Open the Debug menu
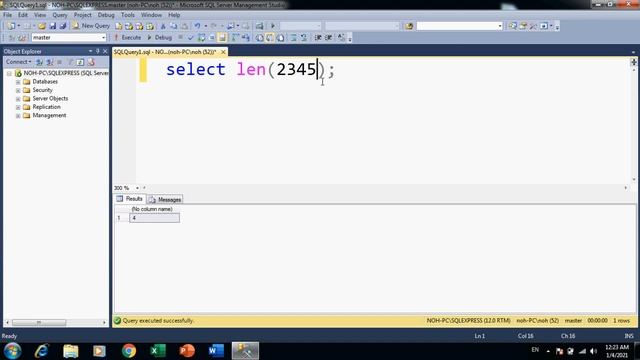640x360 pixels. 106,15
